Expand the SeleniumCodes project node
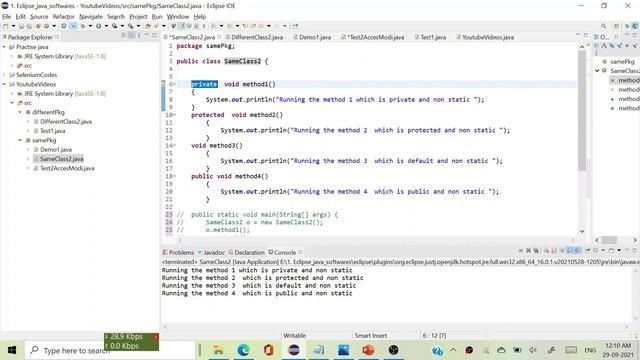640x360 pixels. click(4, 75)
